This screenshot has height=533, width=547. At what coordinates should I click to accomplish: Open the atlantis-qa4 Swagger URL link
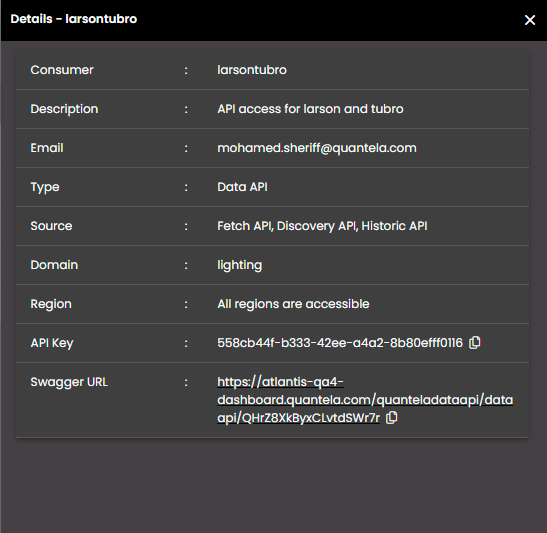tap(365, 400)
